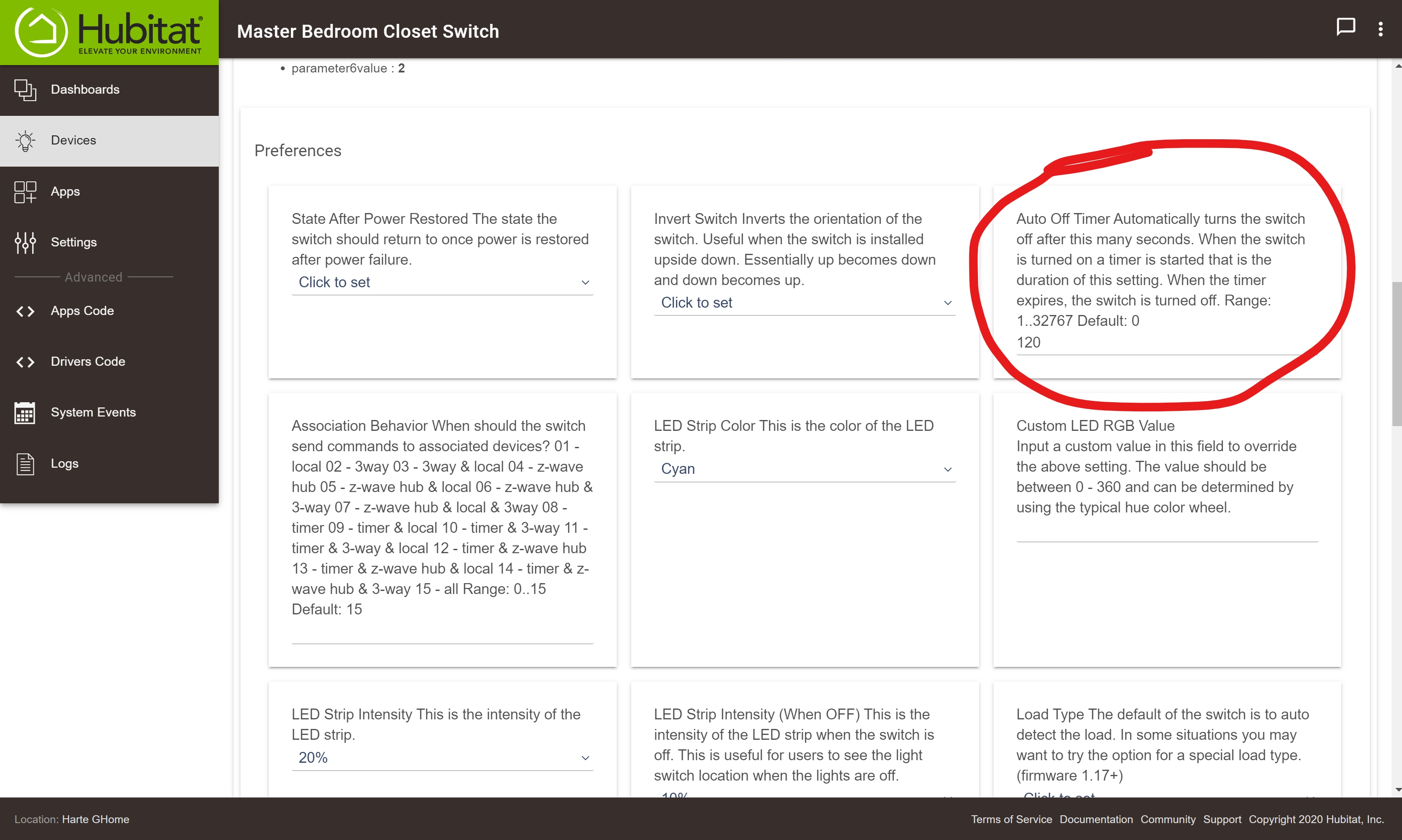
Task: Click the Devices lightbulb icon
Action: 25,141
